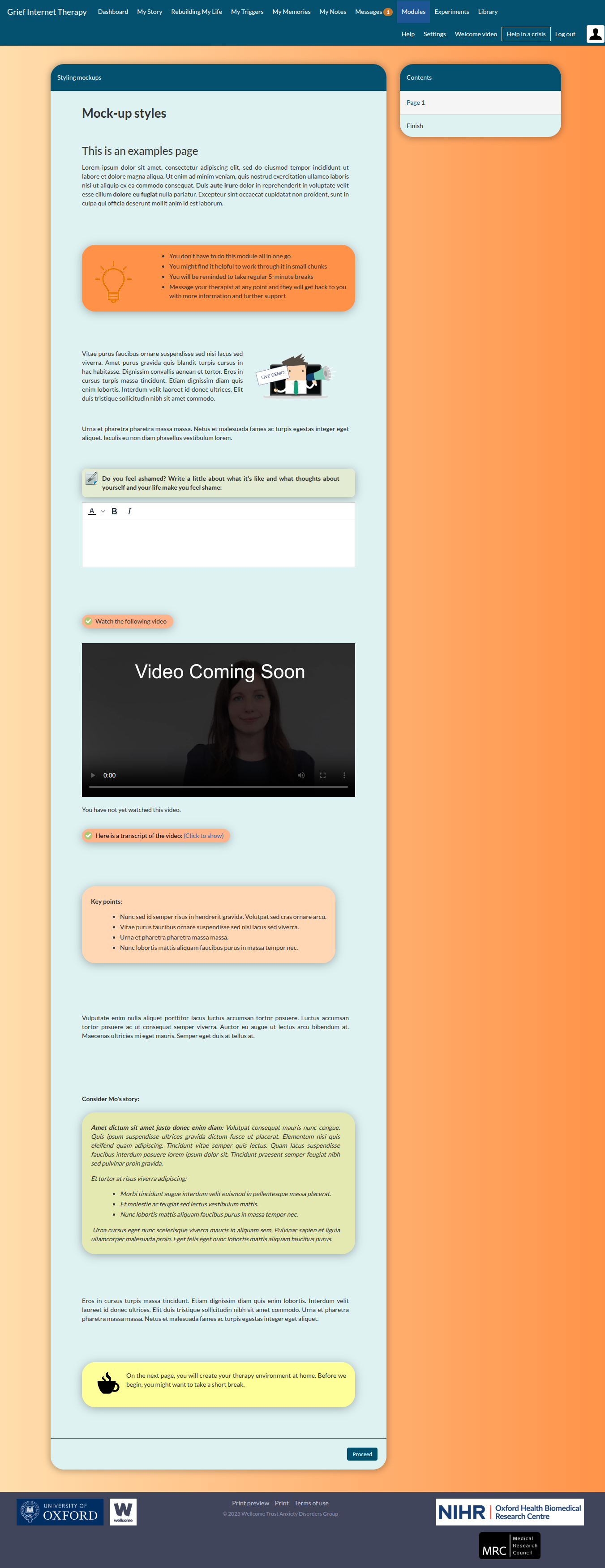This screenshot has height=1568, width=605.
Task: Click the text color A icon
Action: pyautogui.click(x=91, y=511)
